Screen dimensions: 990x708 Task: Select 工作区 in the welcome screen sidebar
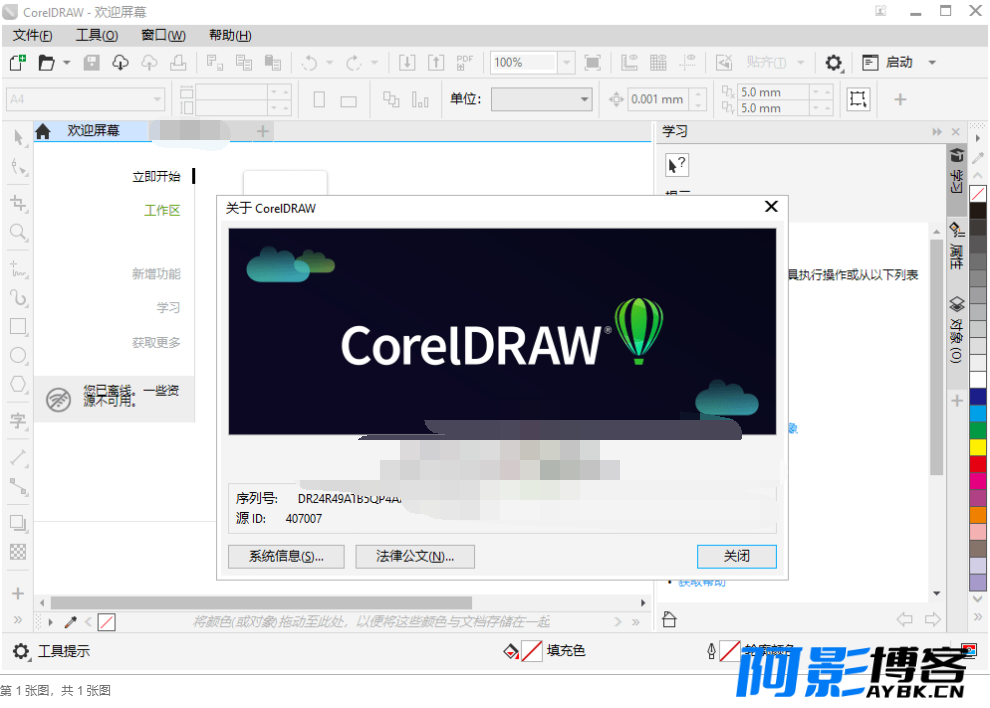point(162,210)
